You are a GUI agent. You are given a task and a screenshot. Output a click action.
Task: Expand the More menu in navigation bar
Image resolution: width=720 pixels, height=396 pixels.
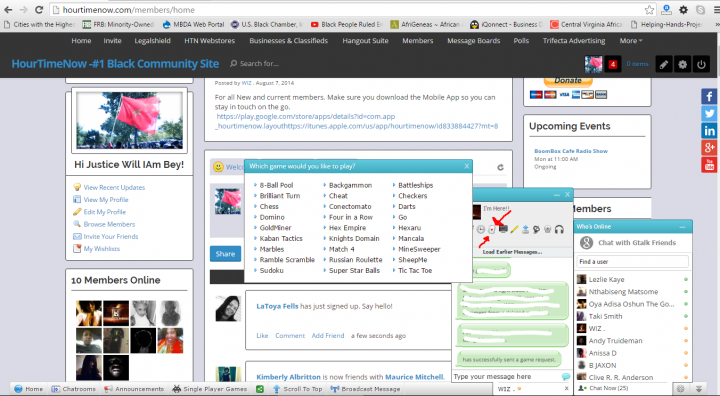pos(631,40)
